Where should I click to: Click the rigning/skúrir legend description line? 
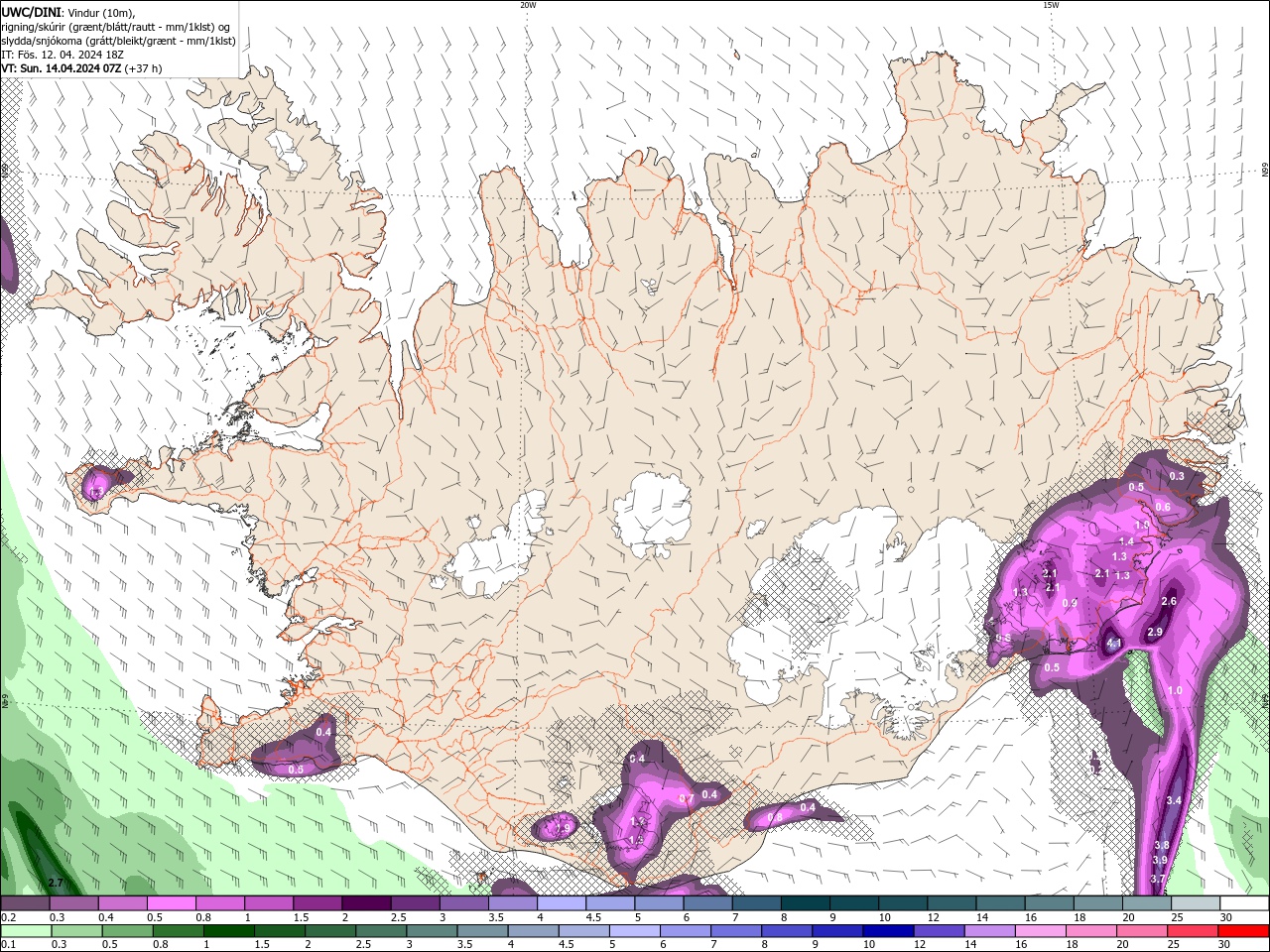click(x=116, y=27)
